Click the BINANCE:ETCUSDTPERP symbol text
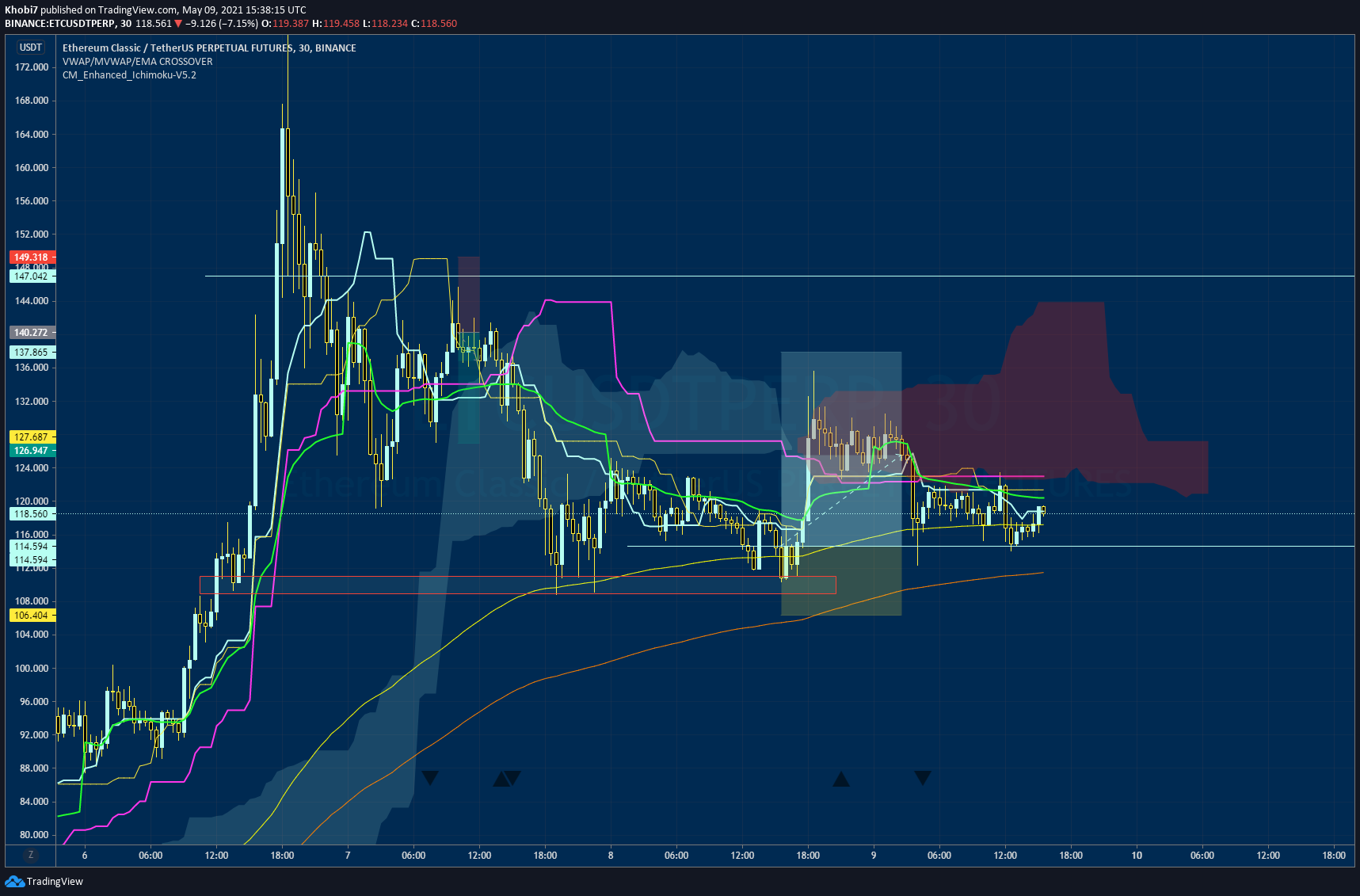This screenshot has width=1360, height=896. (60, 23)
